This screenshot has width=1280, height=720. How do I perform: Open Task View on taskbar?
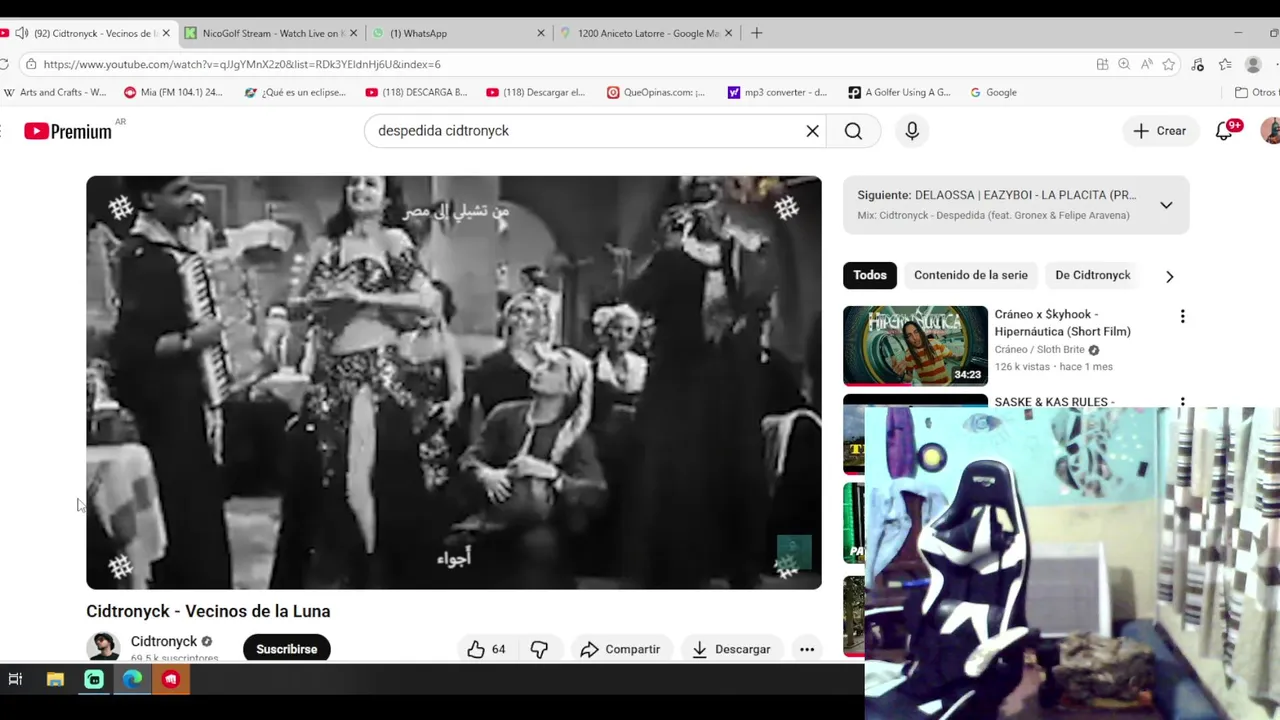pos(15,679)
